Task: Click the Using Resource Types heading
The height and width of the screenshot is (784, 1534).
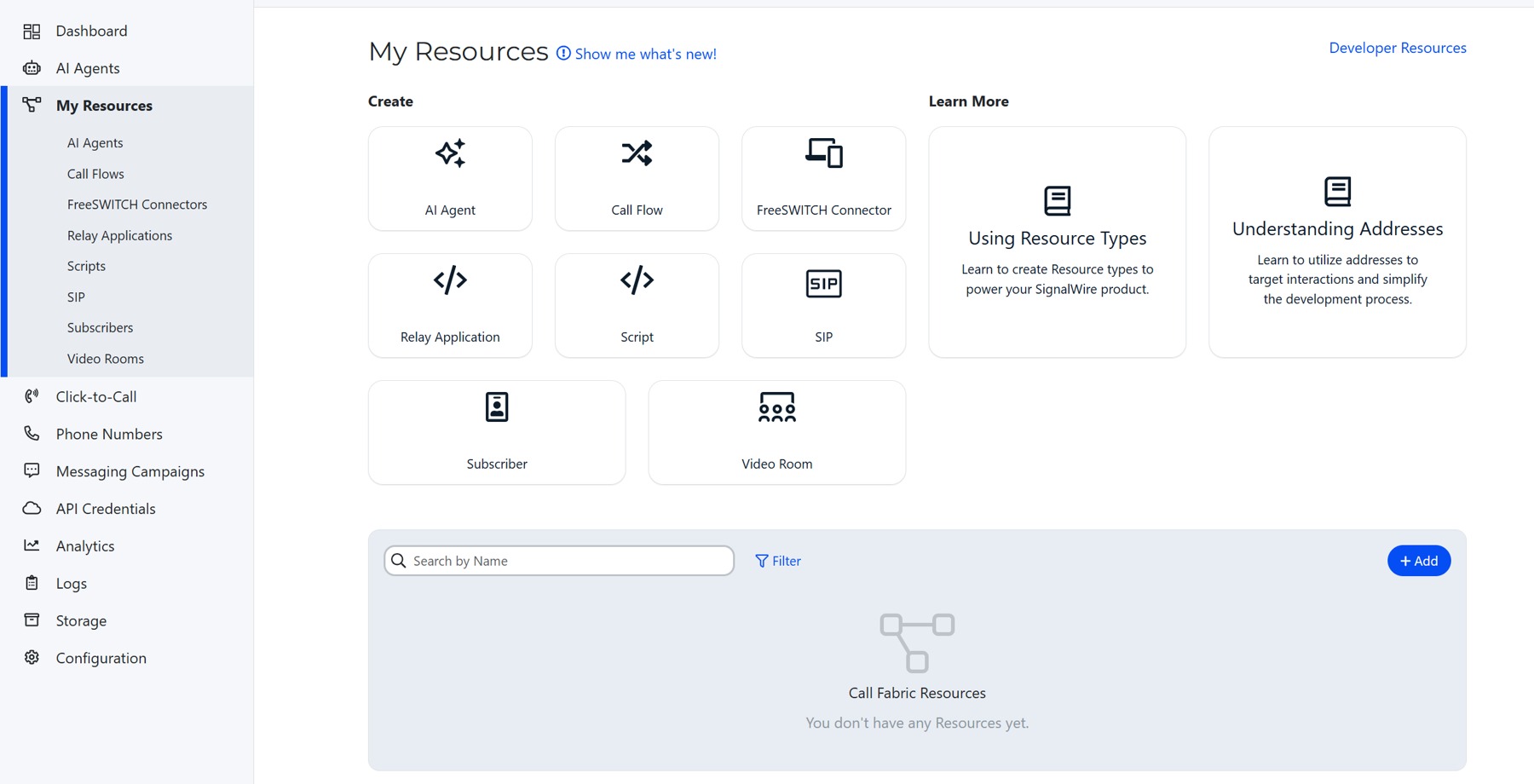Action: 1058,239
